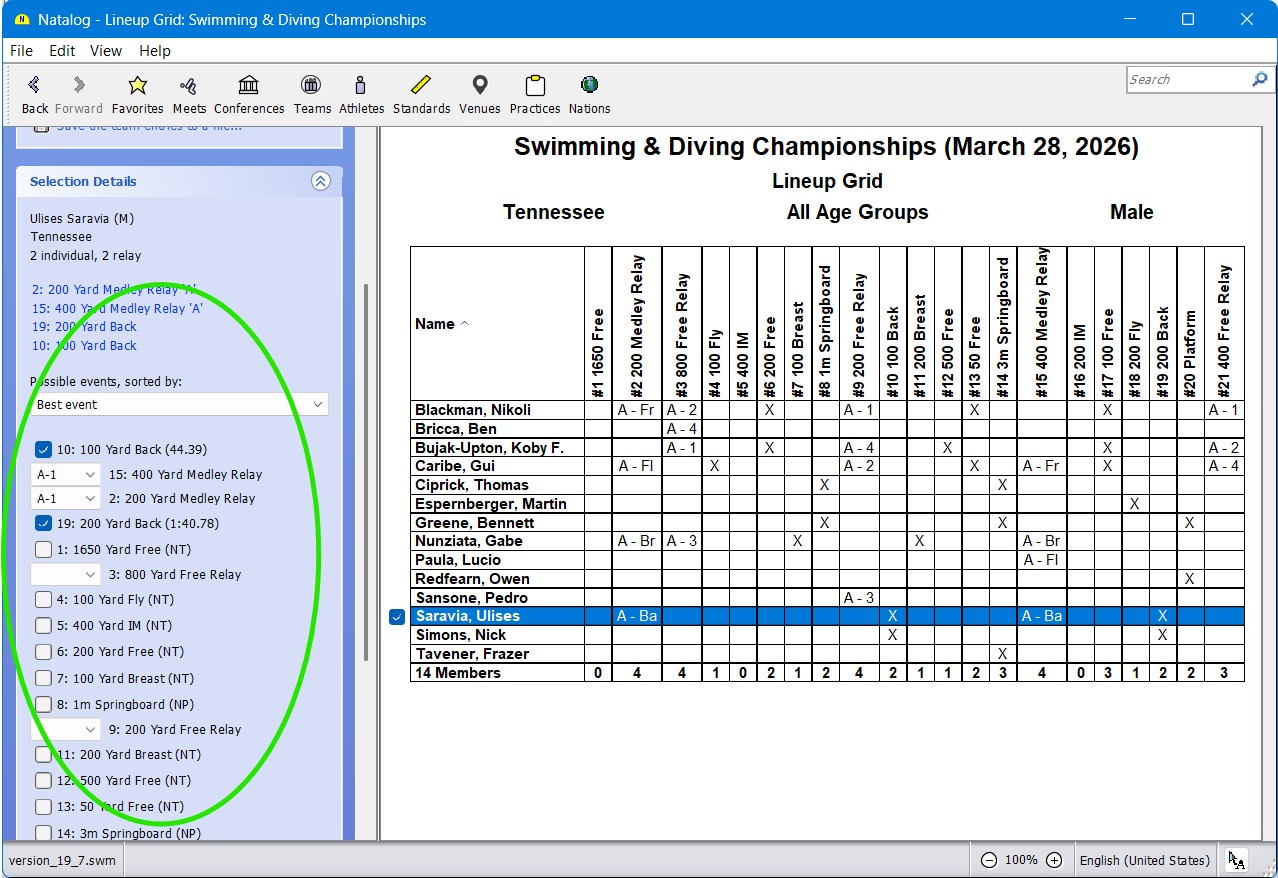Uncheck the 10: 100 Yard Back checkbox
This screenshot has height=878, width=1278.
tap(43, 450)
